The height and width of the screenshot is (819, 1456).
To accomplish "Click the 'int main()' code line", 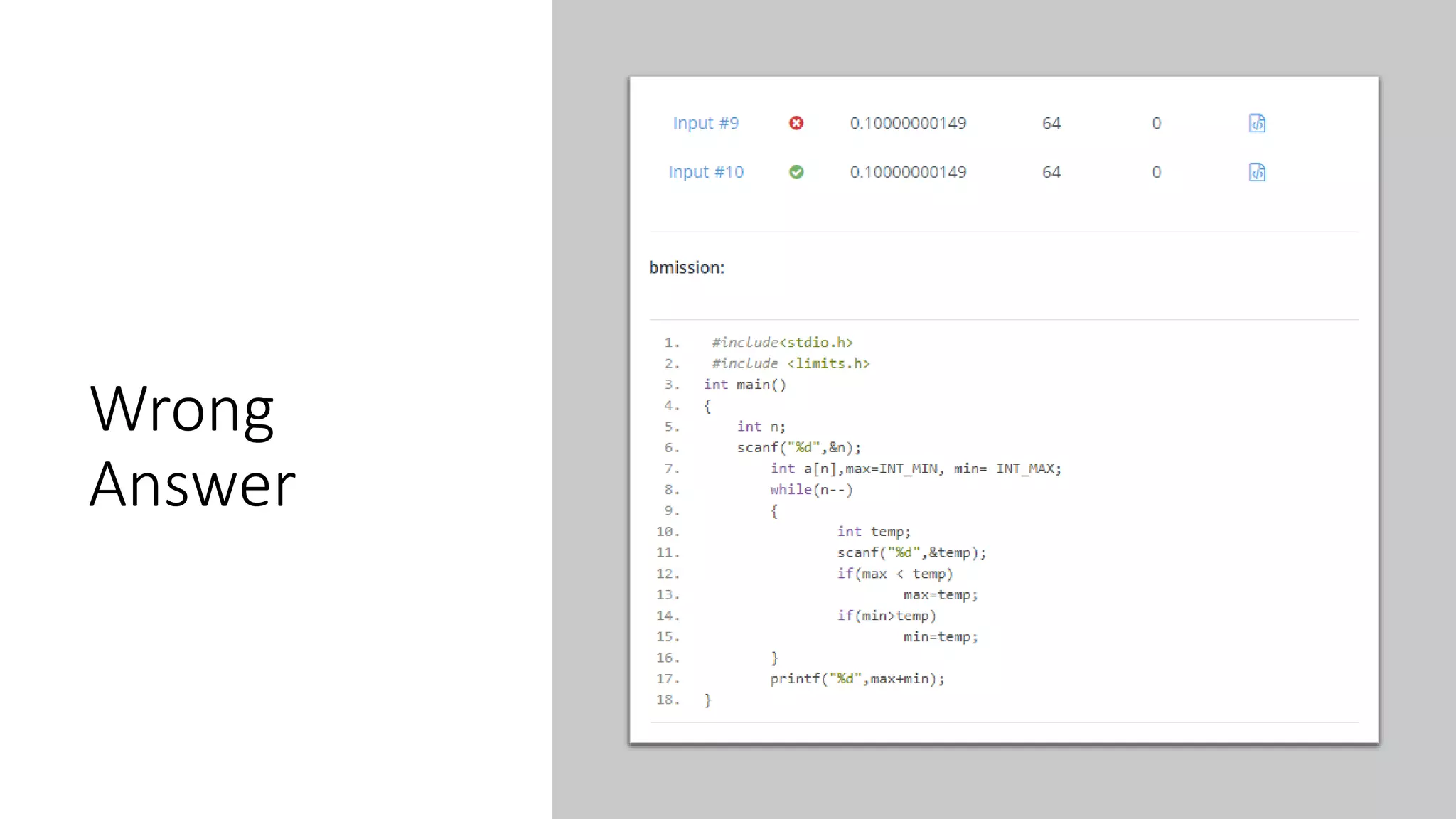I will (x=744, y=385).
